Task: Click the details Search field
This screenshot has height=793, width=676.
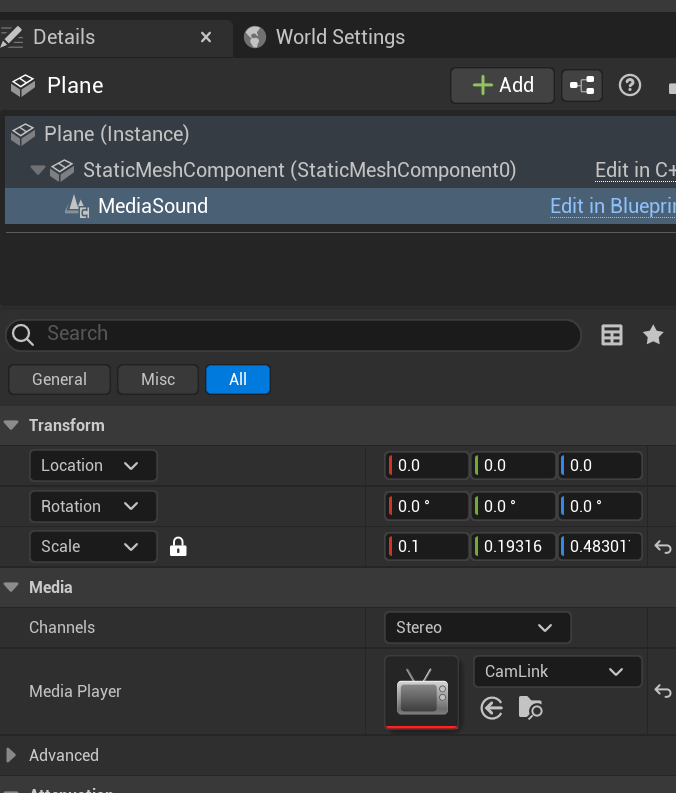Action: (300, 334)
